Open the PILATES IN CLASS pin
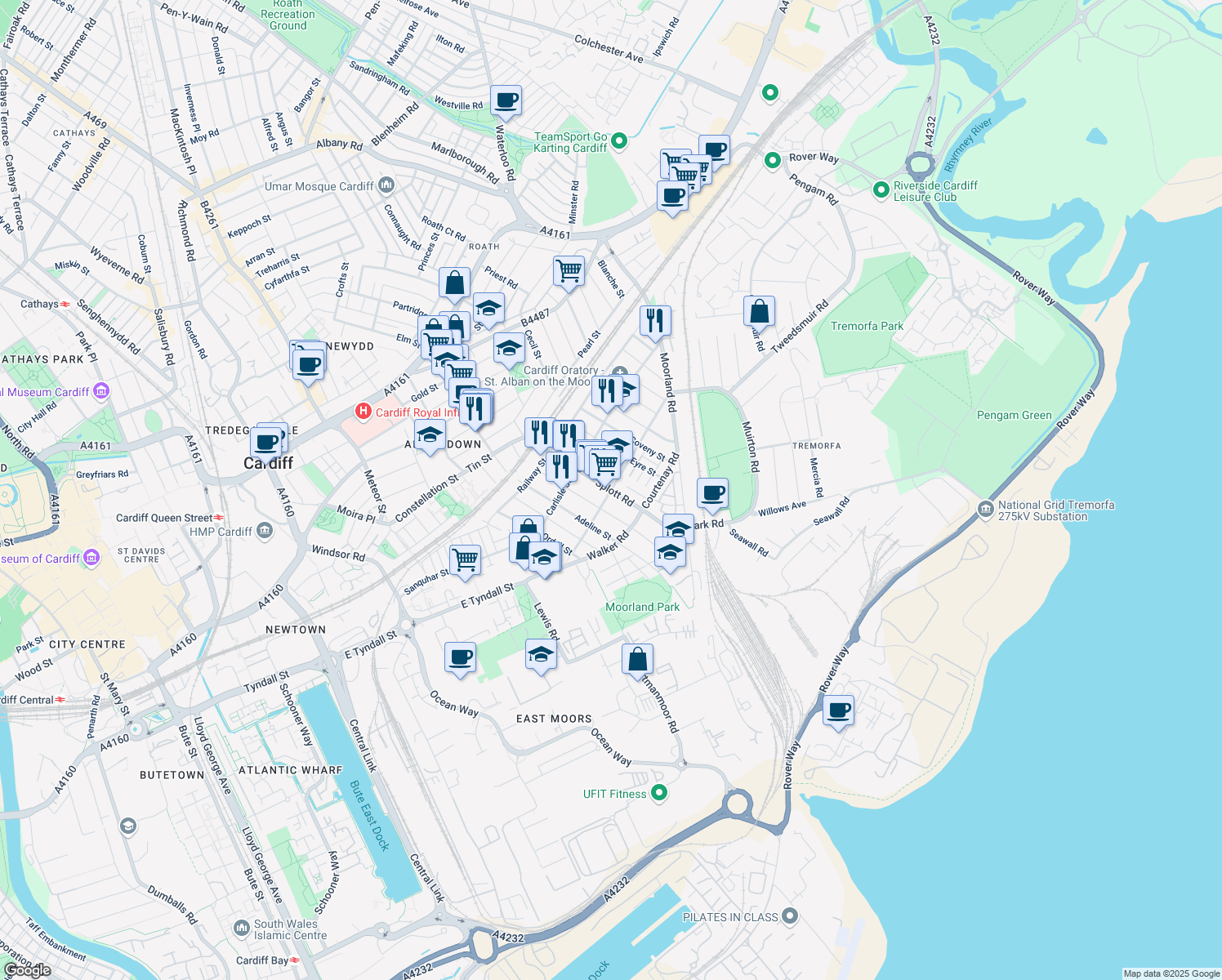Viewport: 1222px width, 980px height. point(789,916)
